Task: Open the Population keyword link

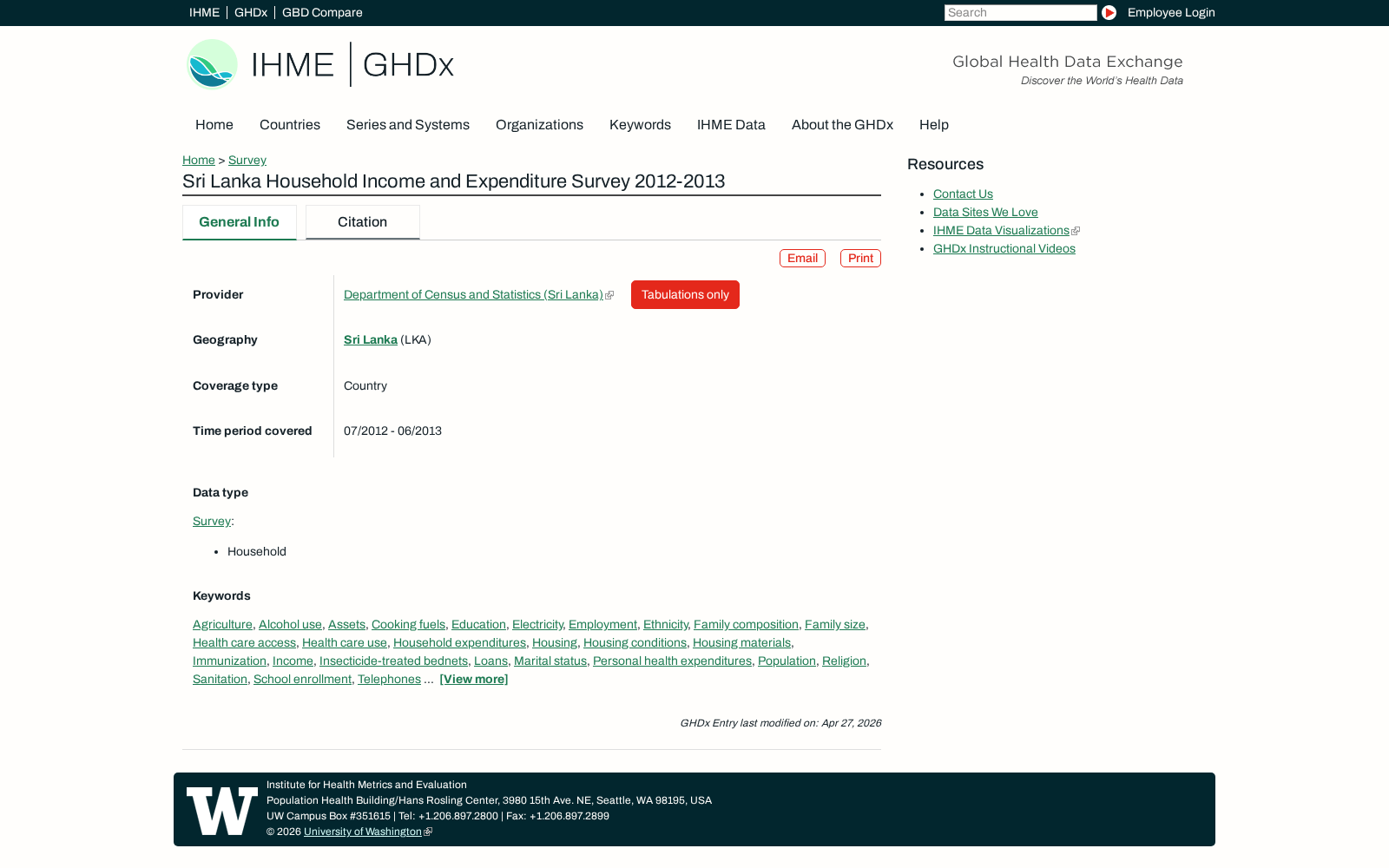Action: [x=787, y=661]
